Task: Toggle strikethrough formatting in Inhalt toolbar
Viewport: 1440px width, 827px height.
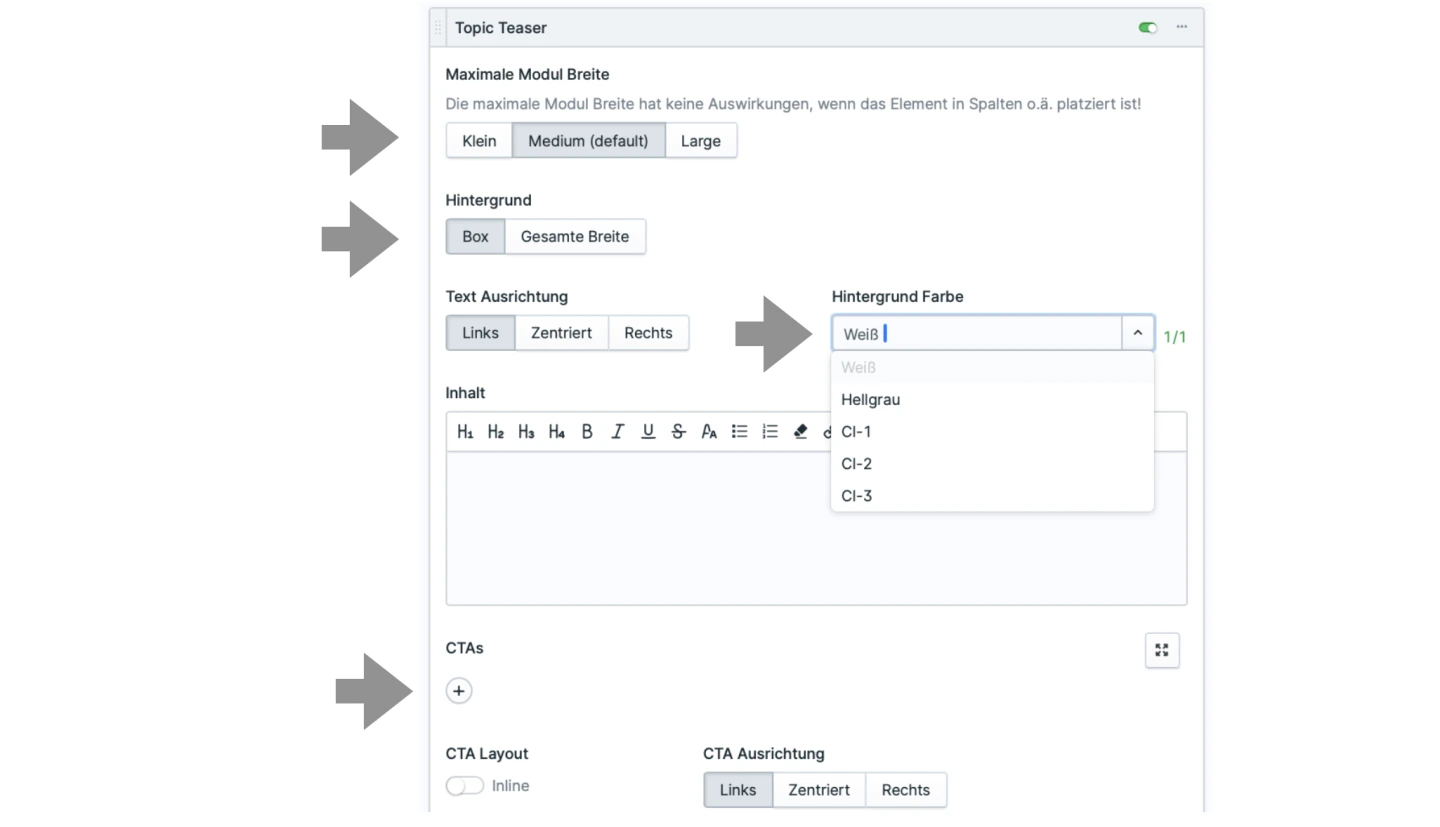Action: (x=678, y=432)
